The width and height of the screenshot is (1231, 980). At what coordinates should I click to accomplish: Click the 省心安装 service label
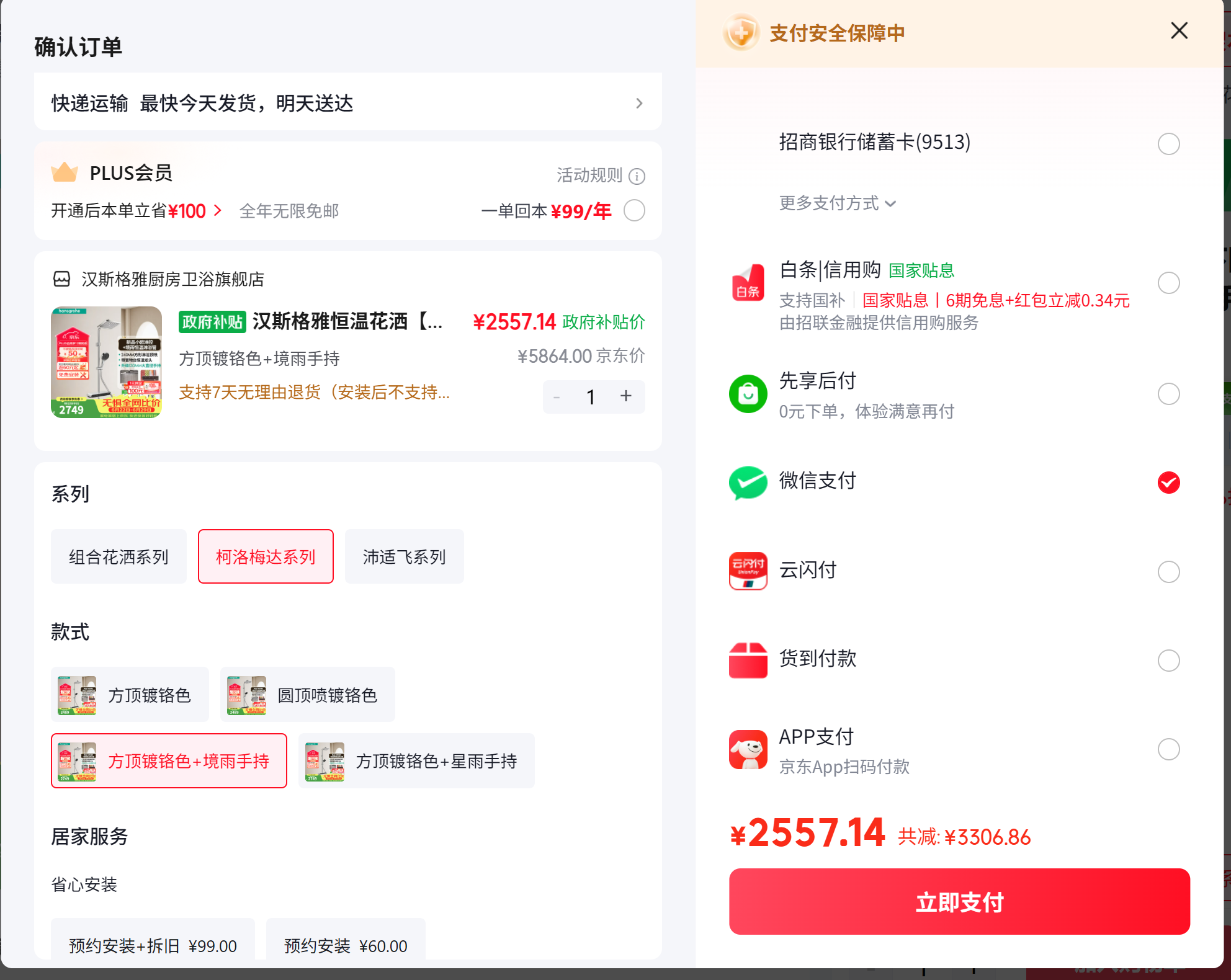point(84,884)
